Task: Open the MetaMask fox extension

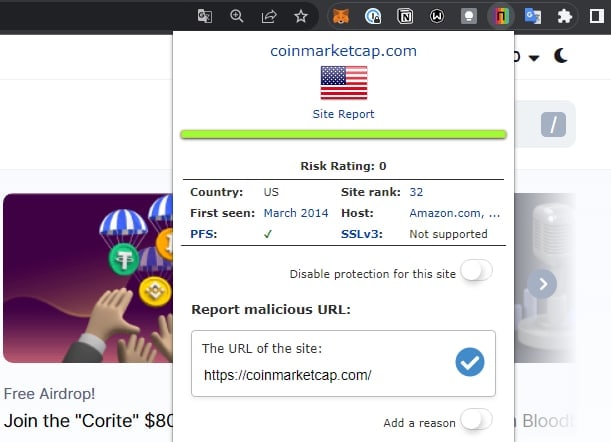Action: pyautogui.click(x=341, y=16)
